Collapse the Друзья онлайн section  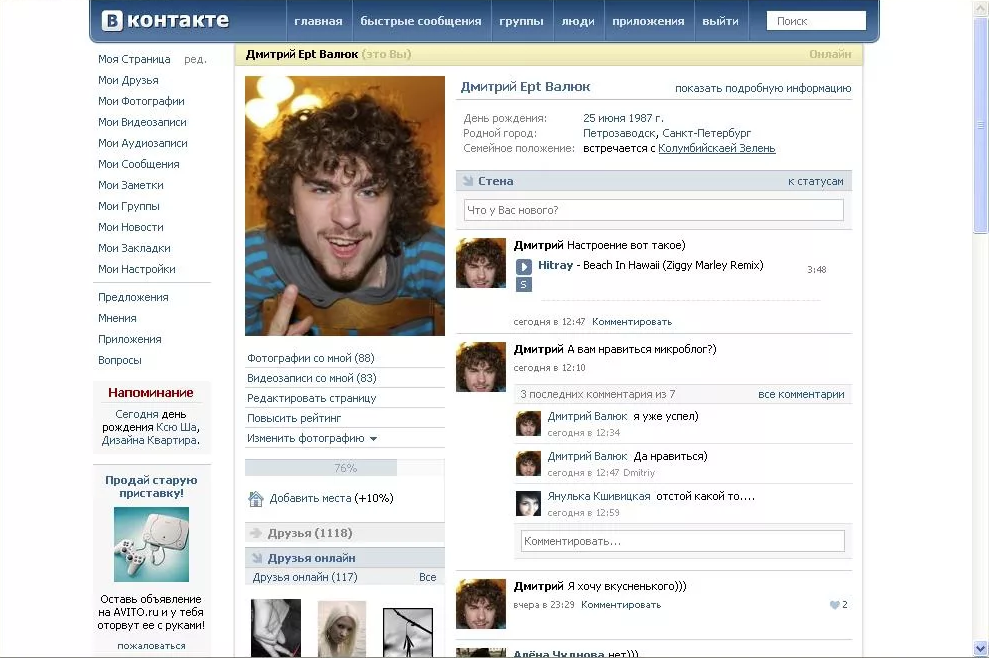tap(257, 558)
